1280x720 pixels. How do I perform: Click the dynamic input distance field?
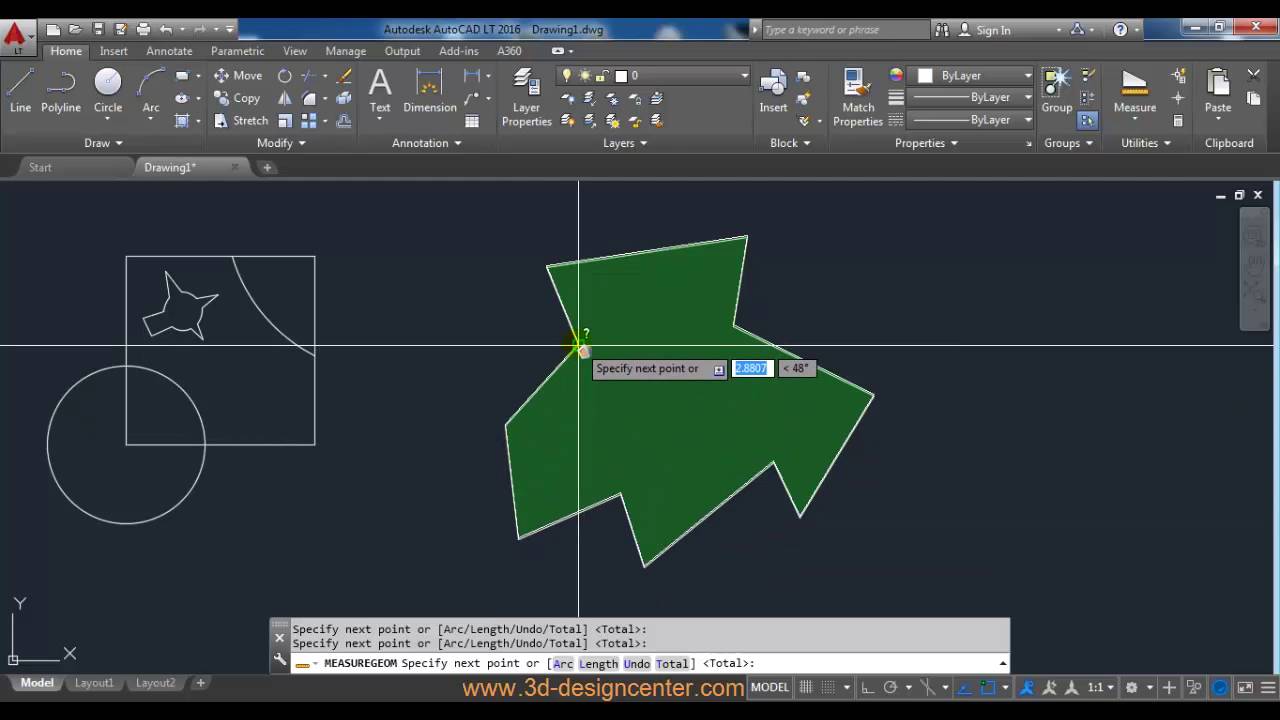pyautogui.click(x=752, y=368)
